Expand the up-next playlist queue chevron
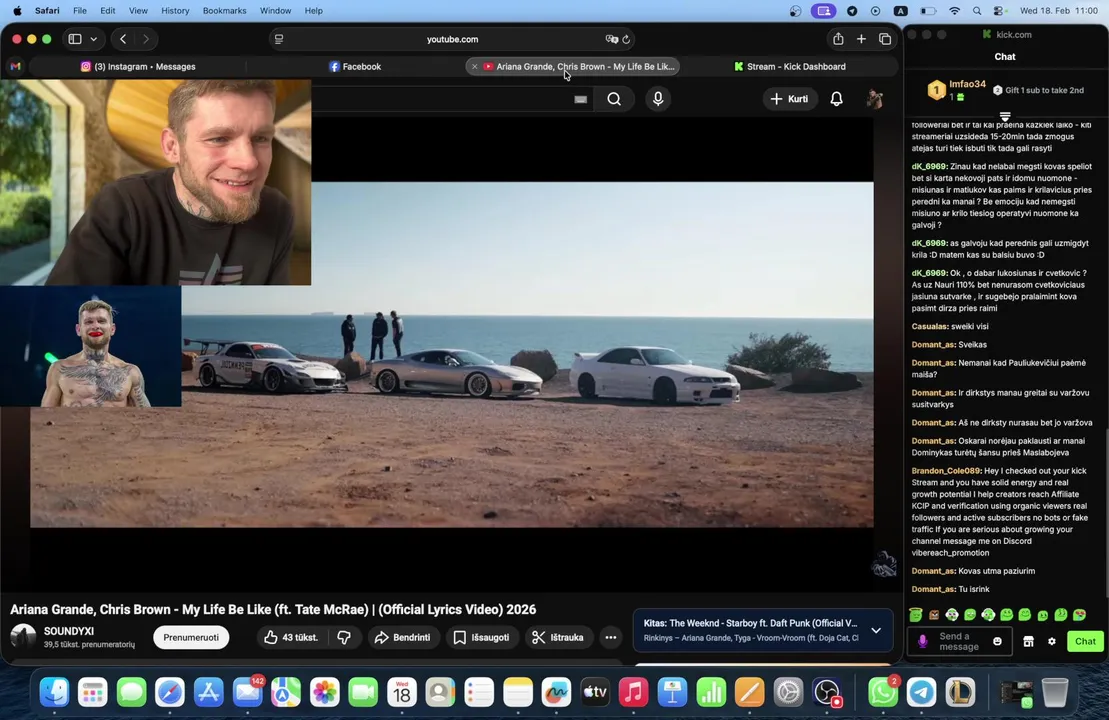The image size is (1109, 720). pyautogui.click(x=876, y=630)
